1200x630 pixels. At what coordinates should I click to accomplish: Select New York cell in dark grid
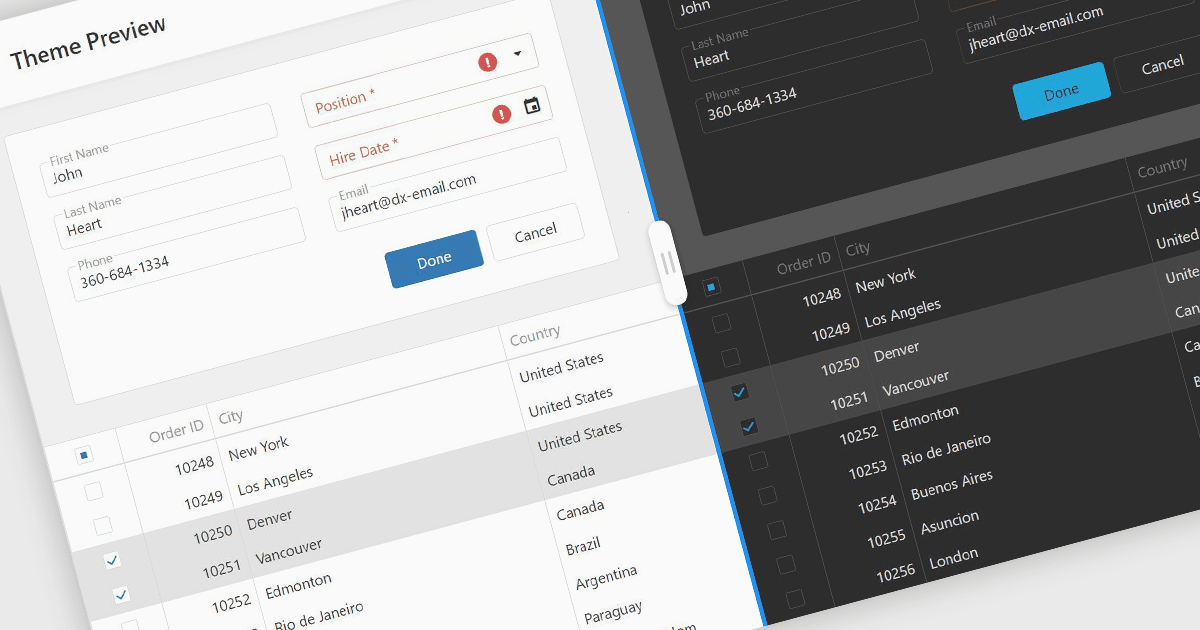point(885,280)
